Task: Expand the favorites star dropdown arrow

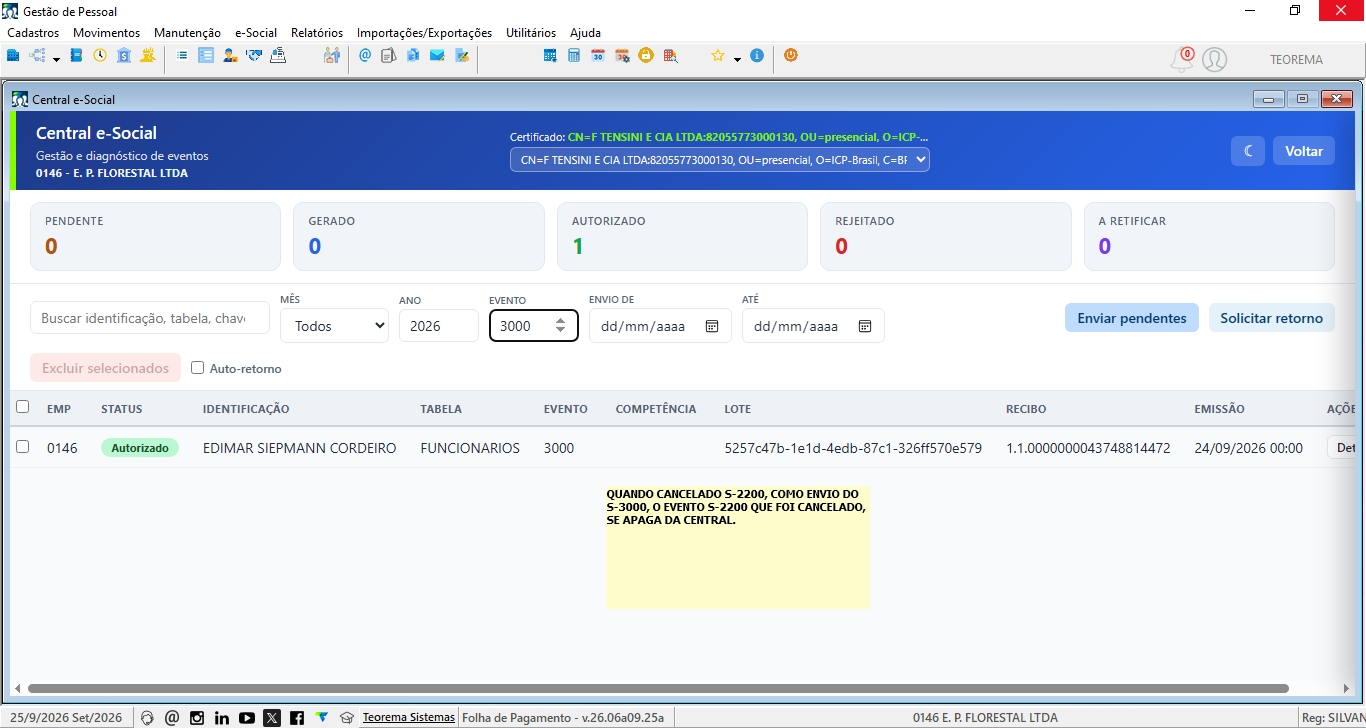Action: coord(737,59)
